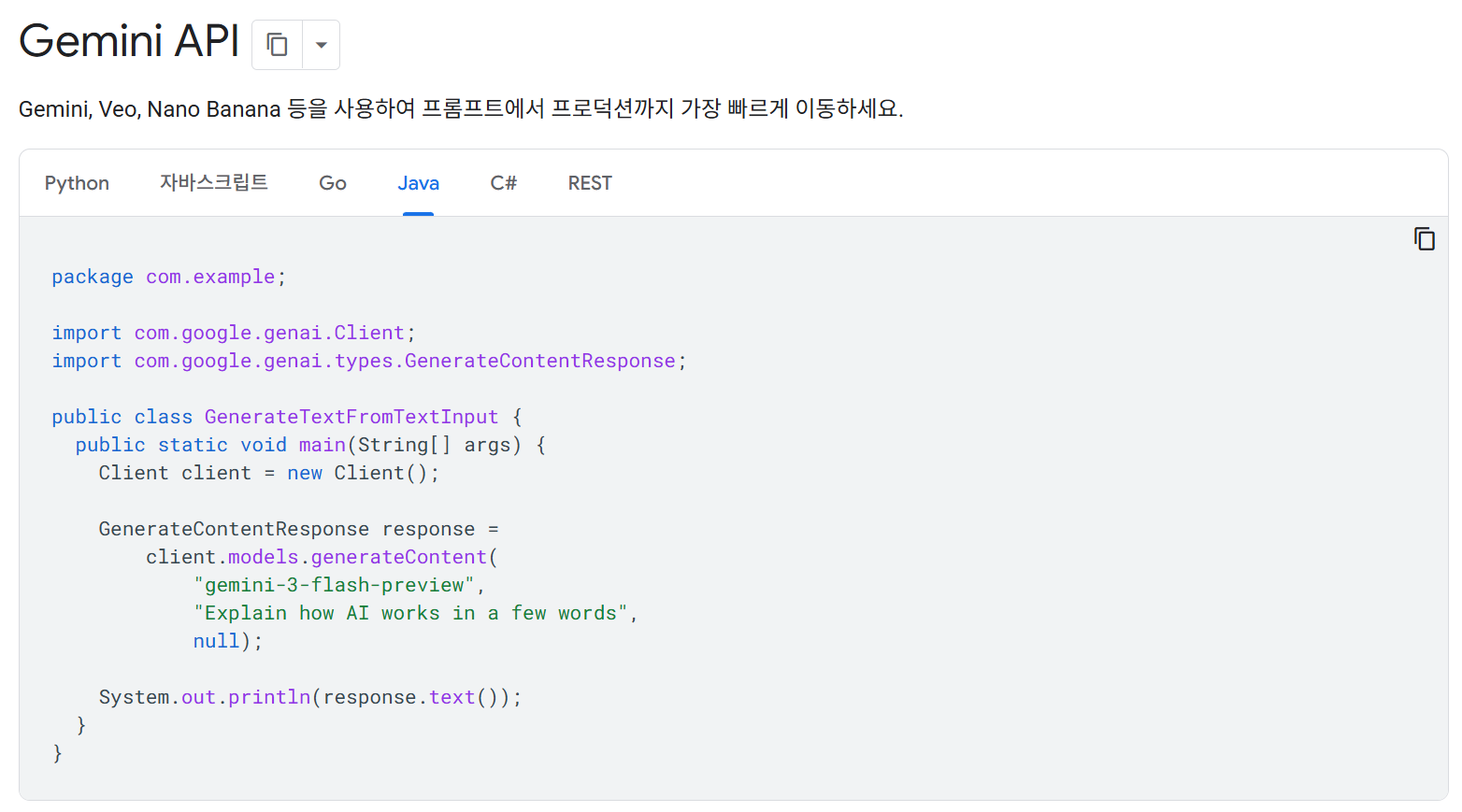
Task: Click the 'null);' line
Action: pyautogui.click(x=228, y=641)
